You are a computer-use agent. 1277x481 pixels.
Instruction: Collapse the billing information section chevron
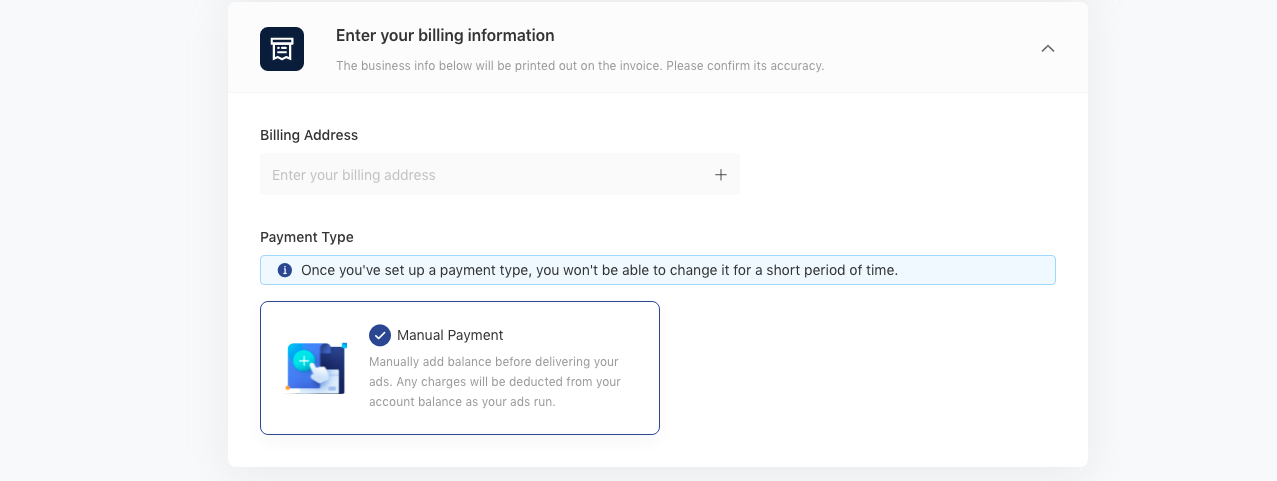pos(1048,48)
